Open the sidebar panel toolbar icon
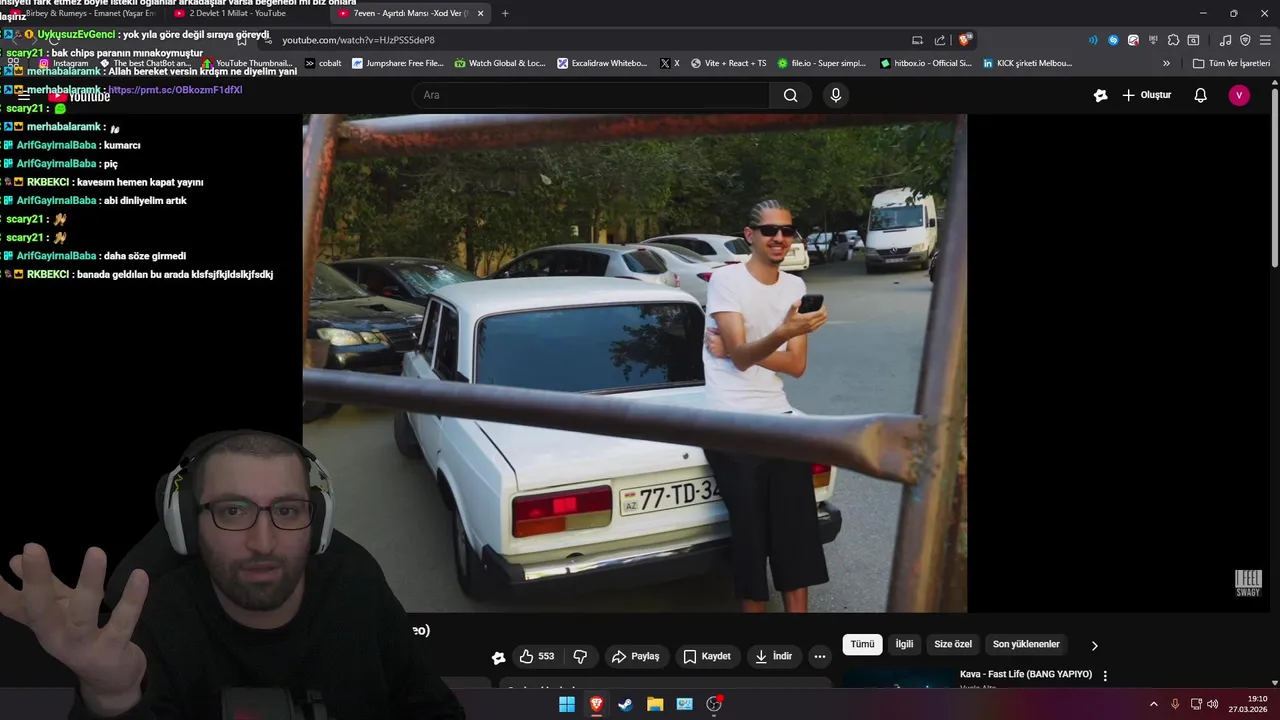Image resolution: width=1280 pixels, height=720 pixels. point(1193,40)
